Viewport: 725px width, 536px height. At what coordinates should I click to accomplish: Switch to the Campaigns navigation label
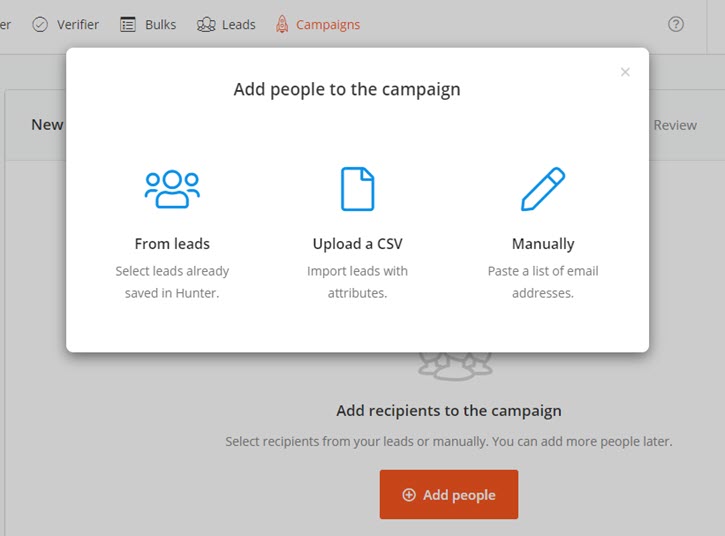(x=328, y=25)
